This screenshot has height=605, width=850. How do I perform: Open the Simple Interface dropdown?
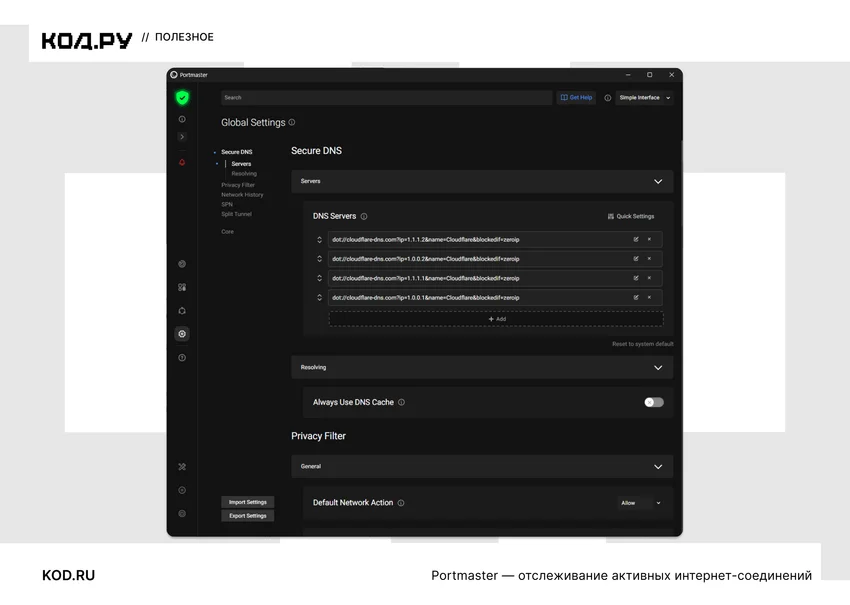click(645, 98)
